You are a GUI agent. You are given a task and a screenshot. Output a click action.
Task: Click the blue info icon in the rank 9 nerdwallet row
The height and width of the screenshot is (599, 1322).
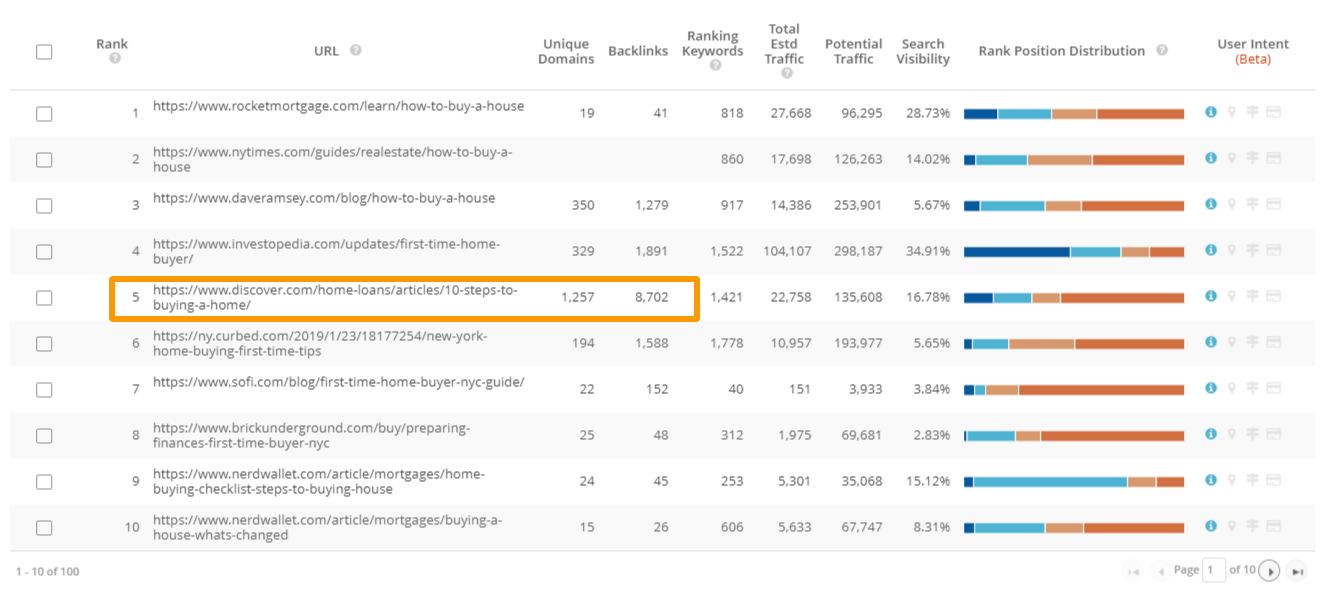pos(1211,481)
